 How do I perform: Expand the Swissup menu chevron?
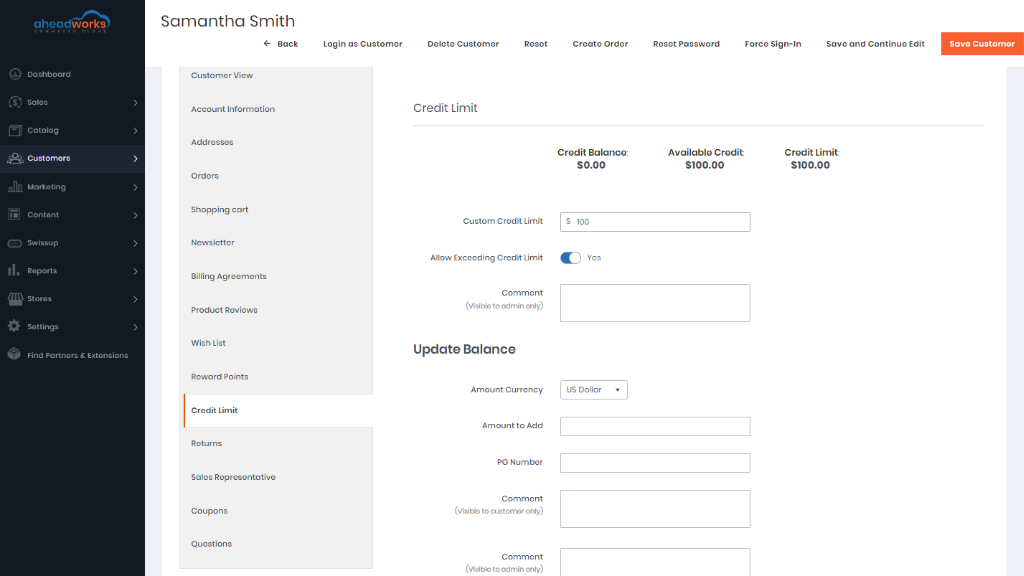(135, 243)
